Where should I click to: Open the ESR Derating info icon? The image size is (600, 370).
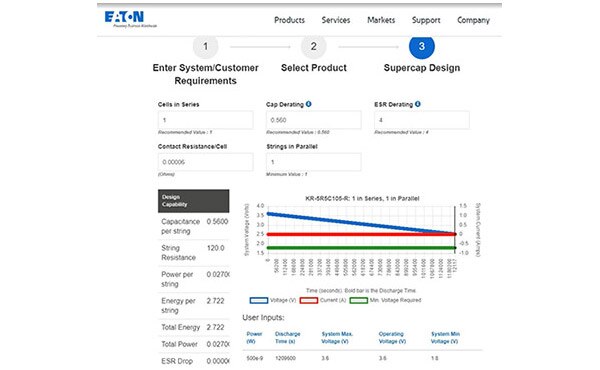point(417,104)
